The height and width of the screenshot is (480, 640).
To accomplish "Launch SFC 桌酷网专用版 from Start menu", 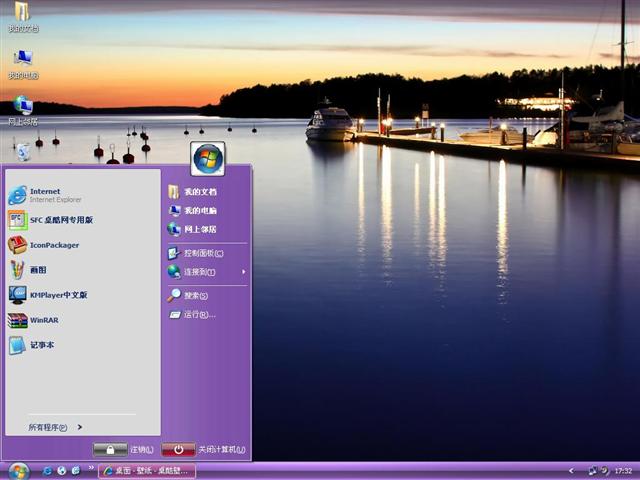I will [x=60, y=220].
